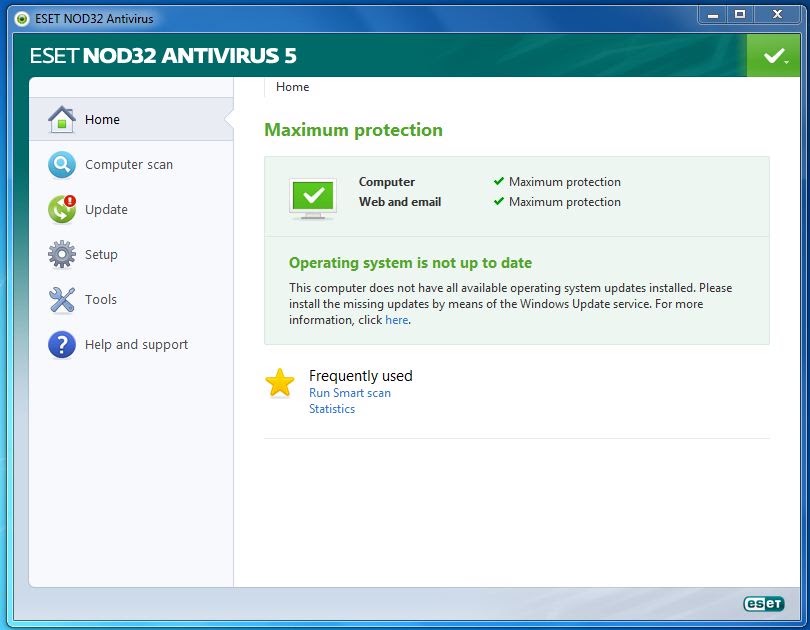Click the ESET logo at bottom right
The image size is (810, 630).
click(x=764, y=603)
